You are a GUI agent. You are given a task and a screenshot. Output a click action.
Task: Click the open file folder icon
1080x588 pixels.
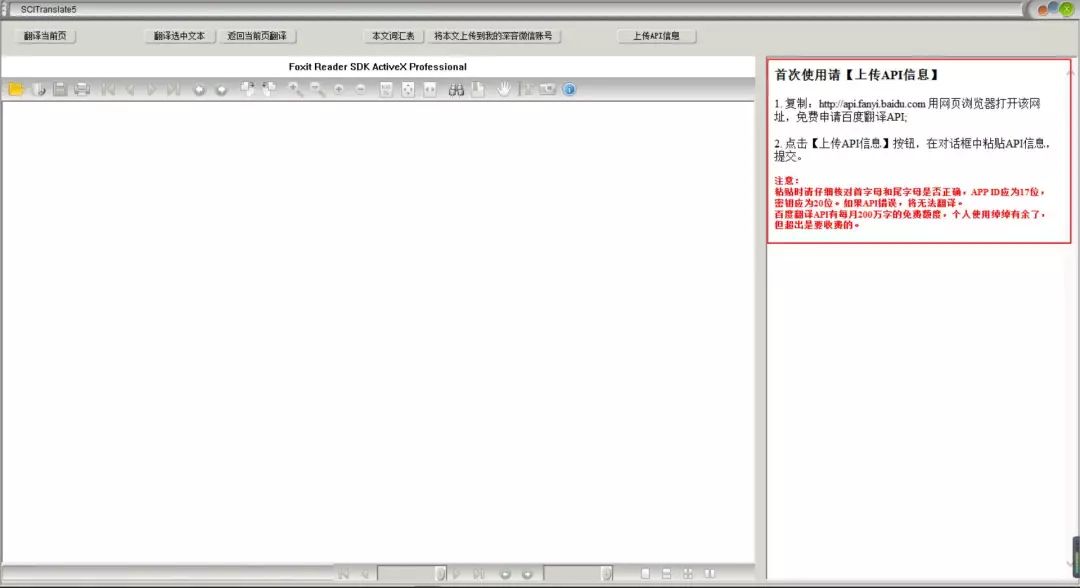tap(16, 90)
